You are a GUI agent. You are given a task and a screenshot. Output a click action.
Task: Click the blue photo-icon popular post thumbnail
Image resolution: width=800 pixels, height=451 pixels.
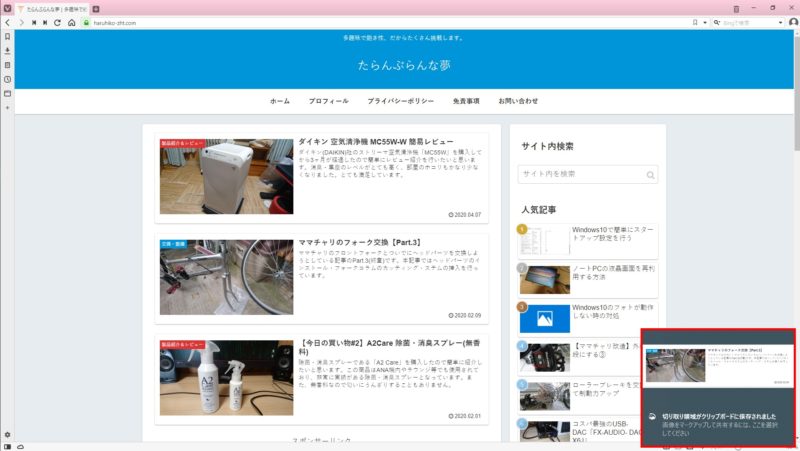tap(544, 318)
